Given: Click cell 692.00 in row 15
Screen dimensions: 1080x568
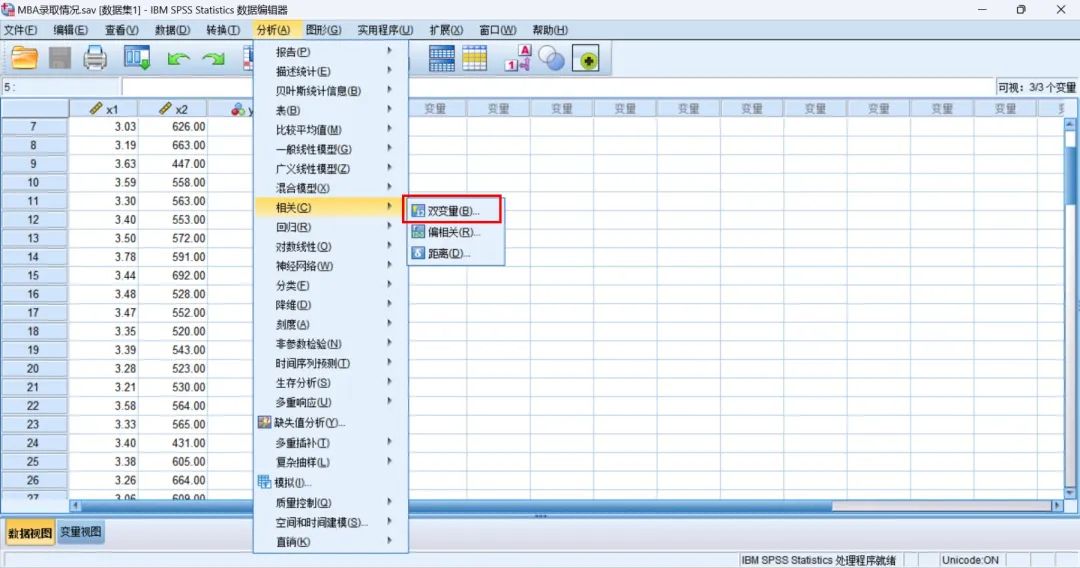Looking at the screenshot, I should click(x=173, y=275).
